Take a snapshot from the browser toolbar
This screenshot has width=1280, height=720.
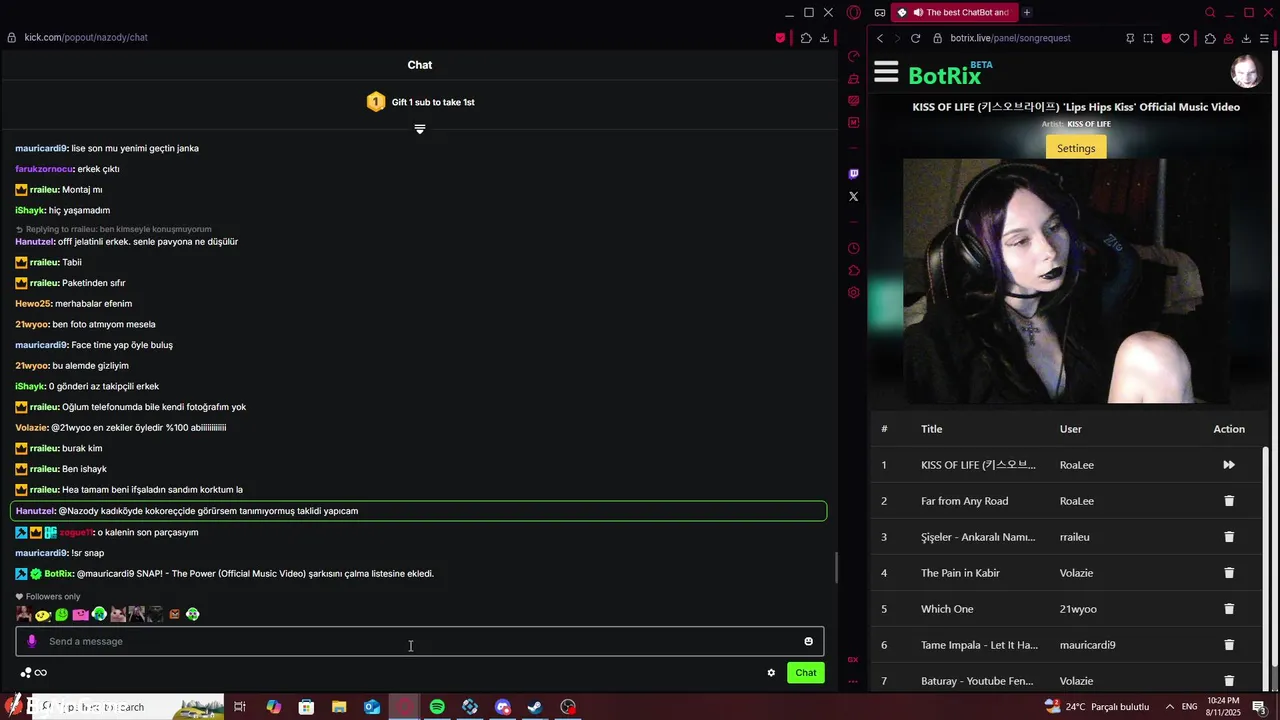click(x=1148, y=38)
